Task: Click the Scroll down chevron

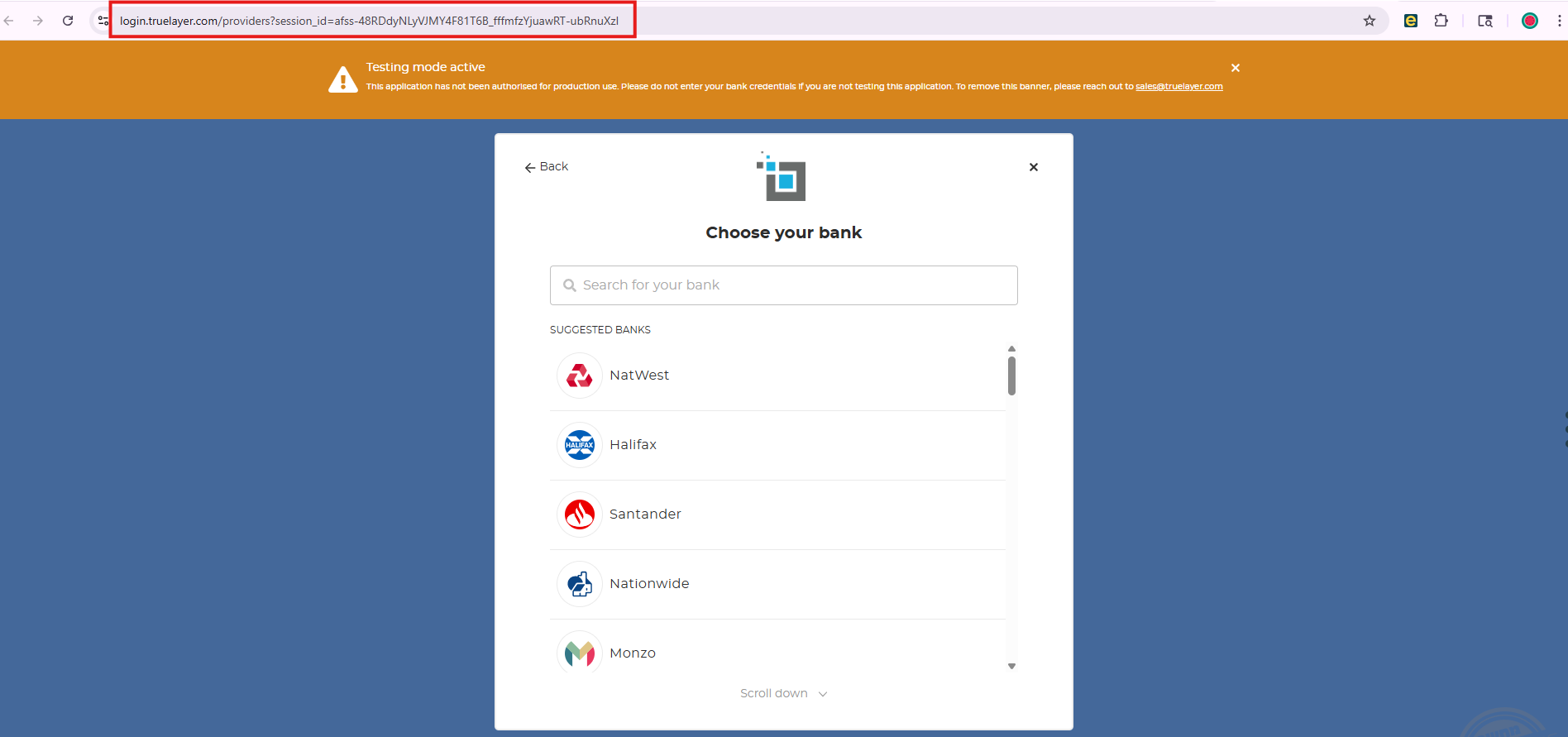Action: point(823,694)
